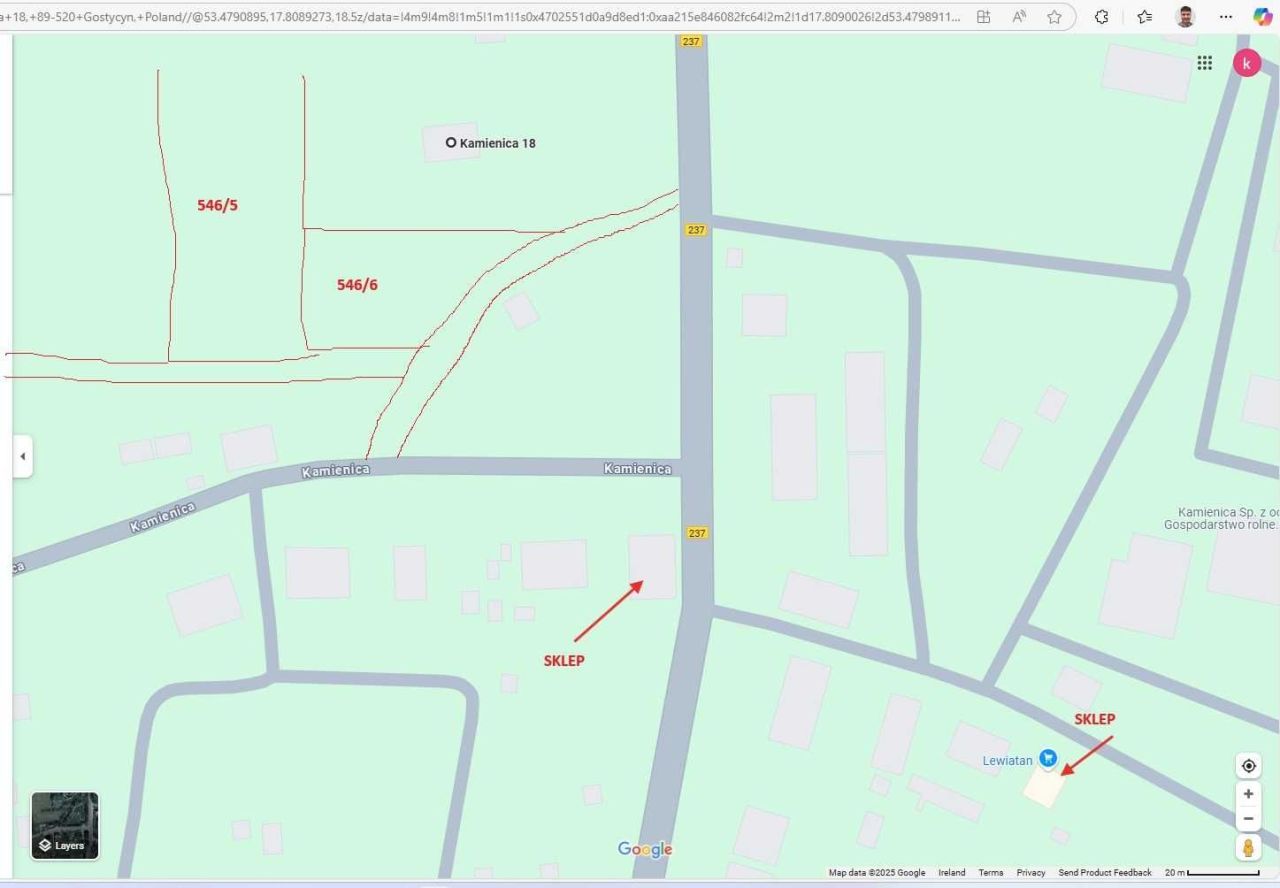Viewport: 1280px width, 888px height.
Task: Open the Privacy link
Action: point(1031,873)
